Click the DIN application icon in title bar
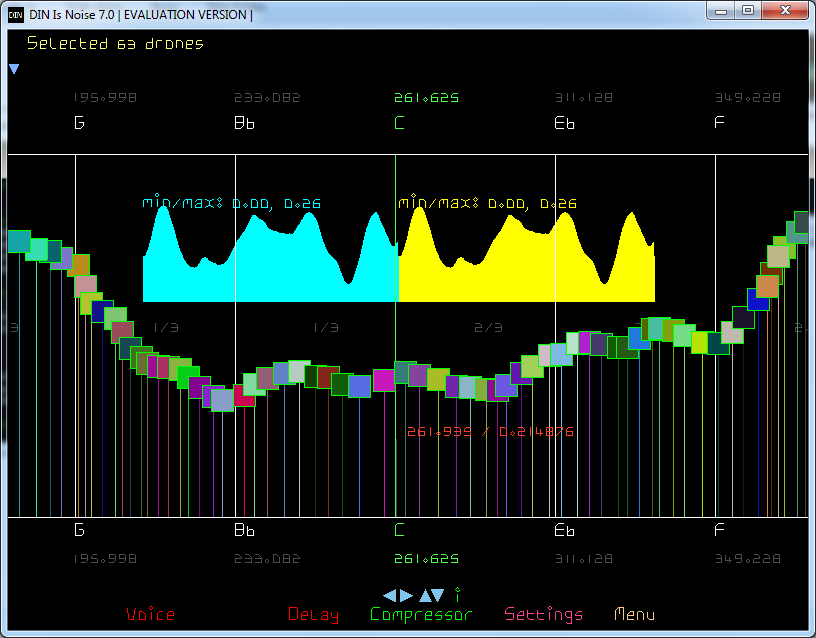Screen dimensions: 816x638 pyautogui.click(x=15, y=14)
